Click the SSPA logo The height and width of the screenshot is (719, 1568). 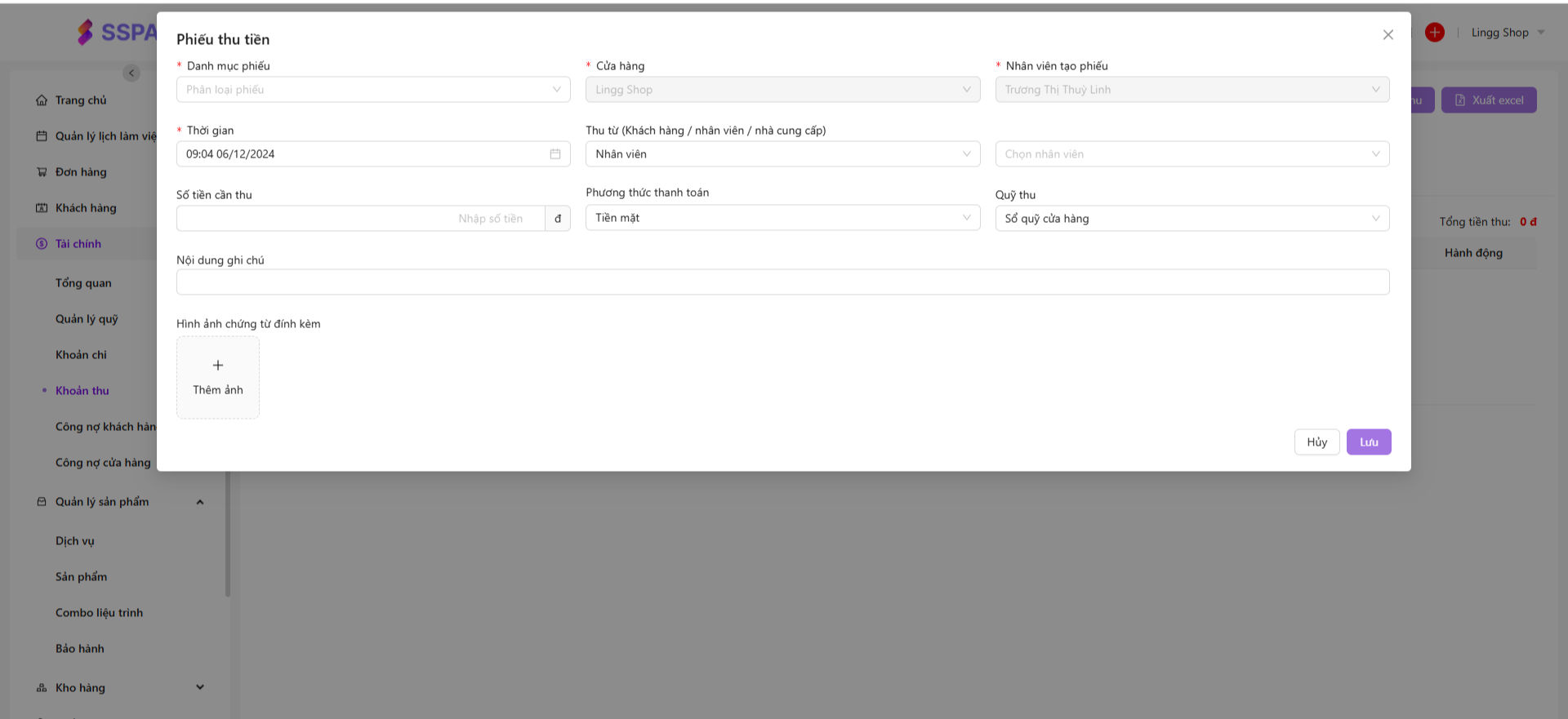point(116,33)
